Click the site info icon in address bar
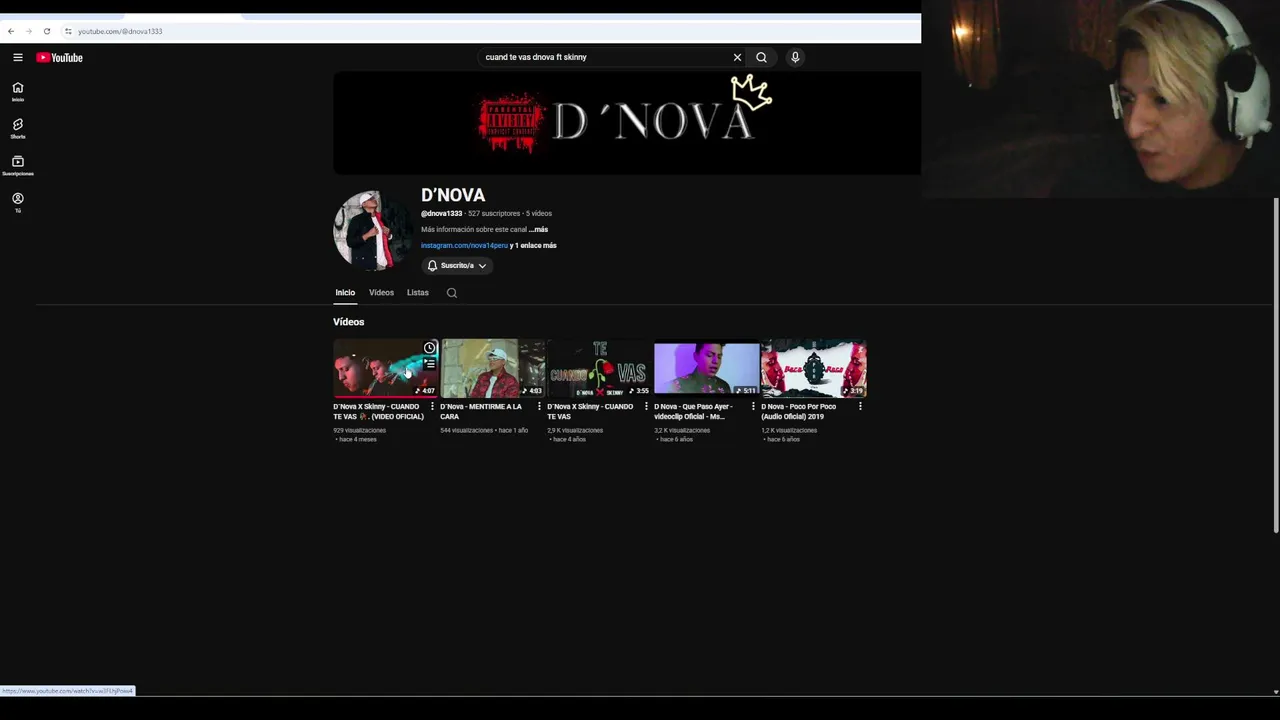 coord(68,31)
